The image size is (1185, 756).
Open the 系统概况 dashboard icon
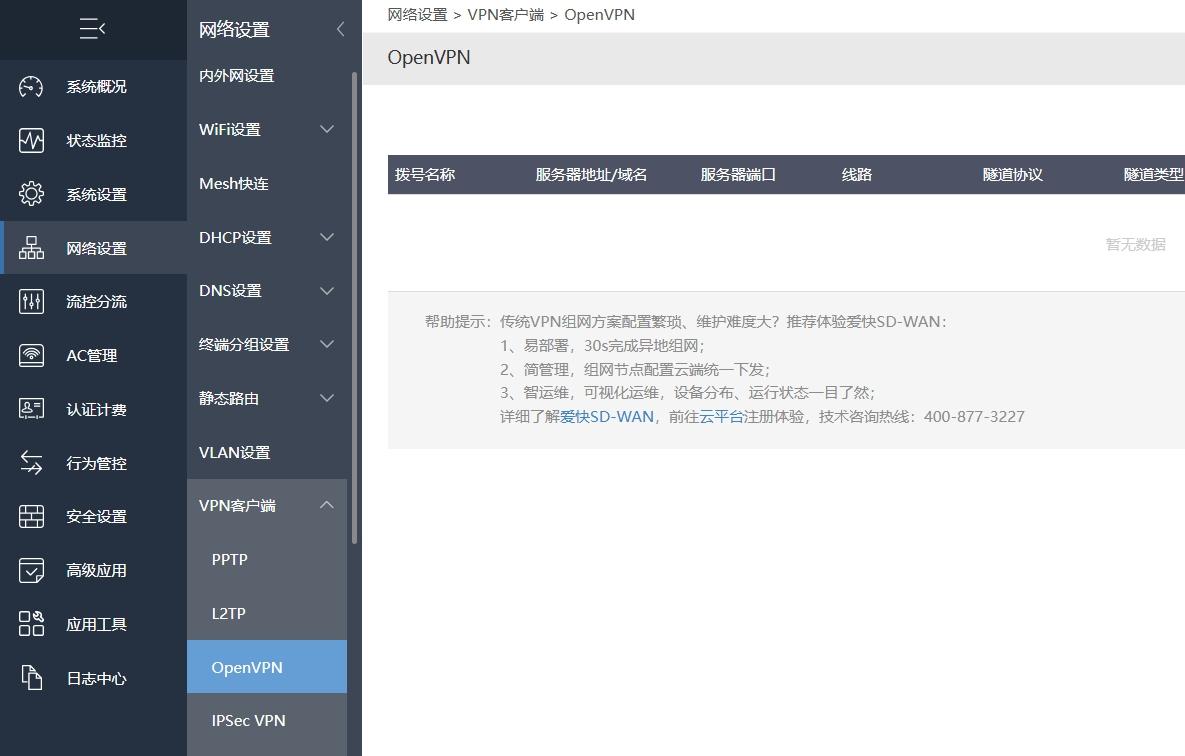pos(31,87)
